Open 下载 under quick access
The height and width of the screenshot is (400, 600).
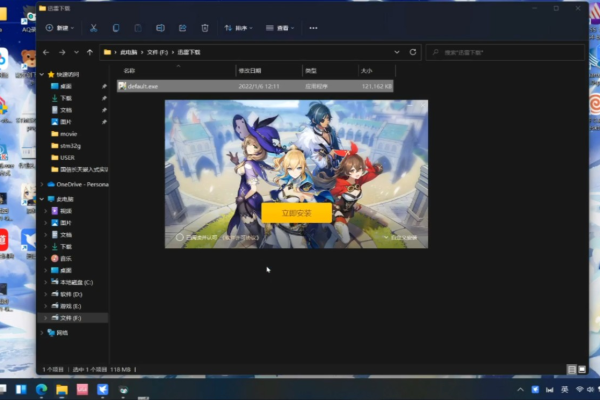(66, 98)
